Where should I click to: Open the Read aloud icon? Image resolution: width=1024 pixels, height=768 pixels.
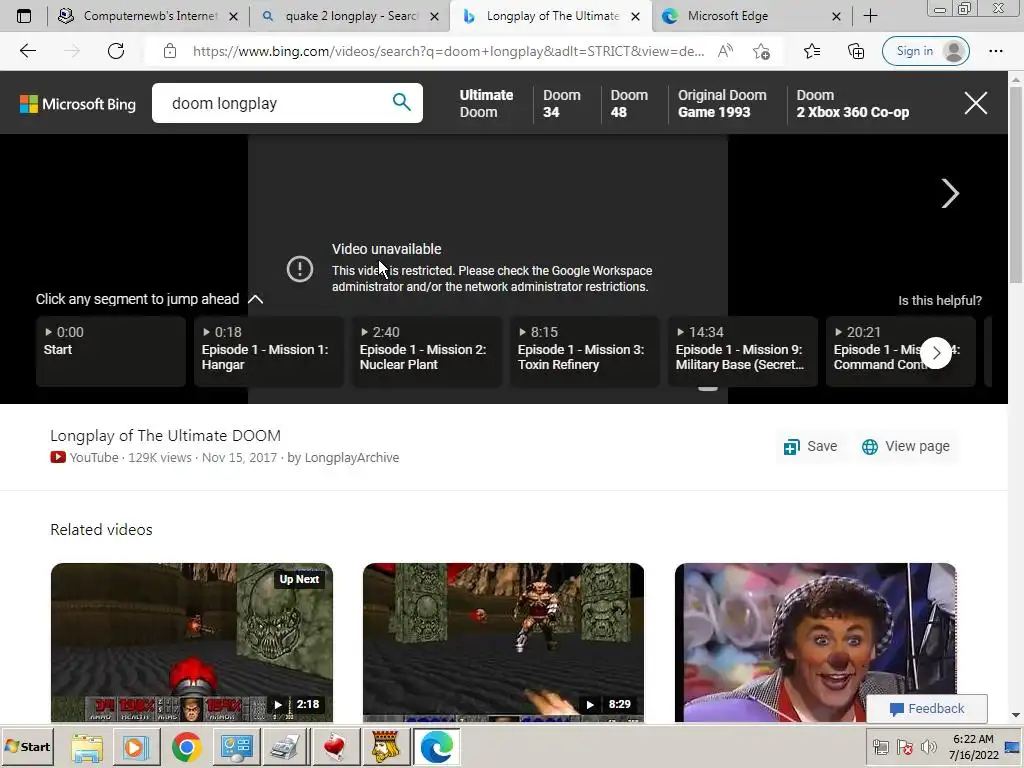coord(725,51)
